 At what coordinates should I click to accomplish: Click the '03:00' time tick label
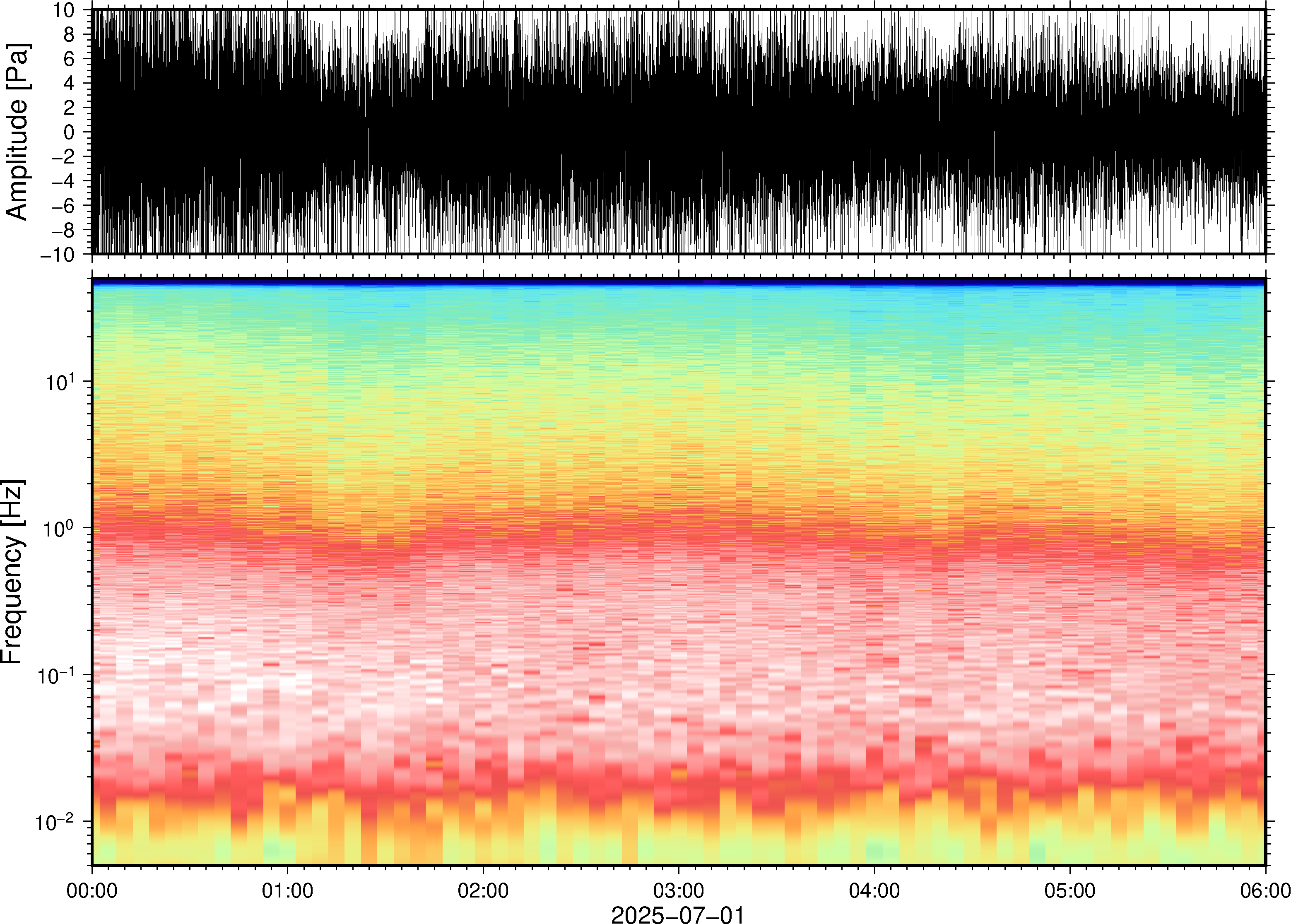point(679,890)
